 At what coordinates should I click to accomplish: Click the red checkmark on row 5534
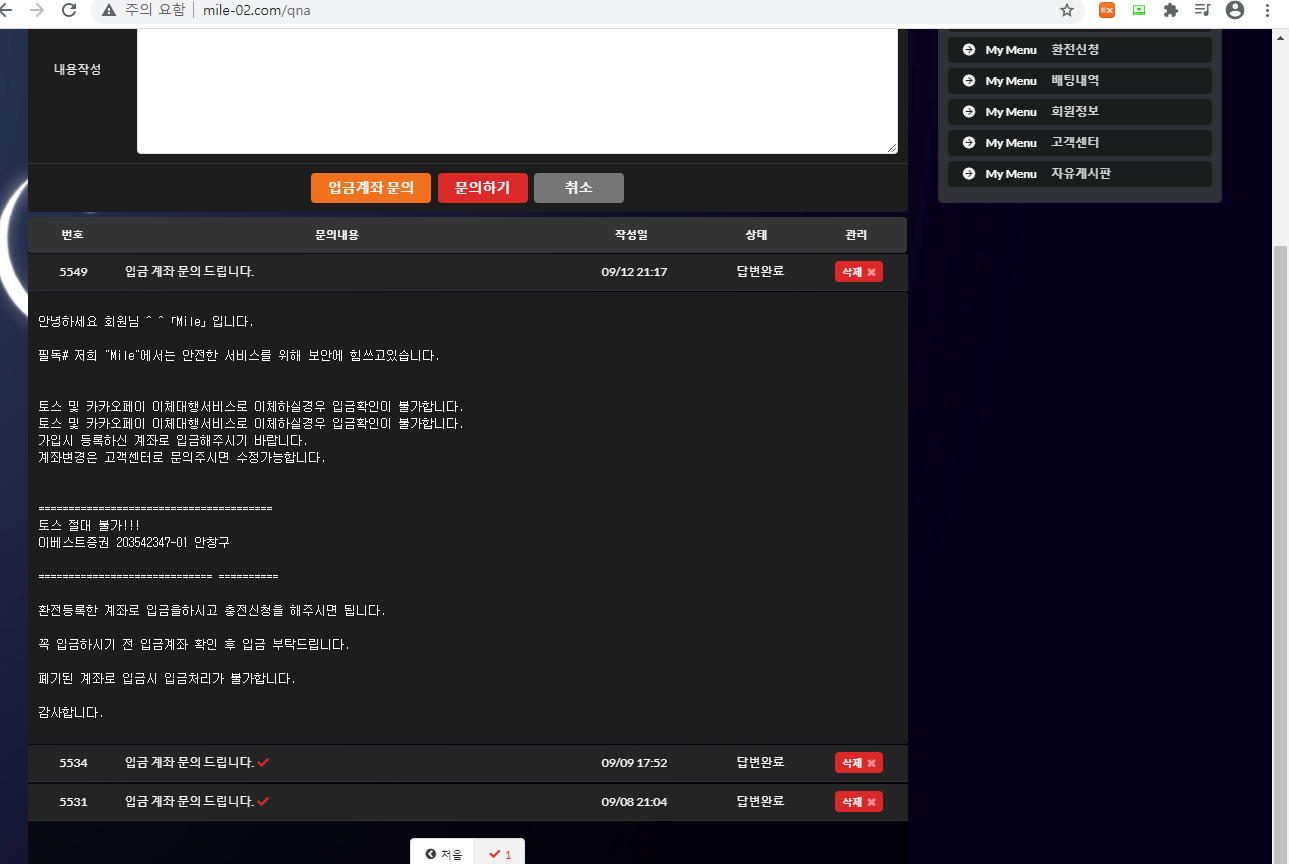263,762
